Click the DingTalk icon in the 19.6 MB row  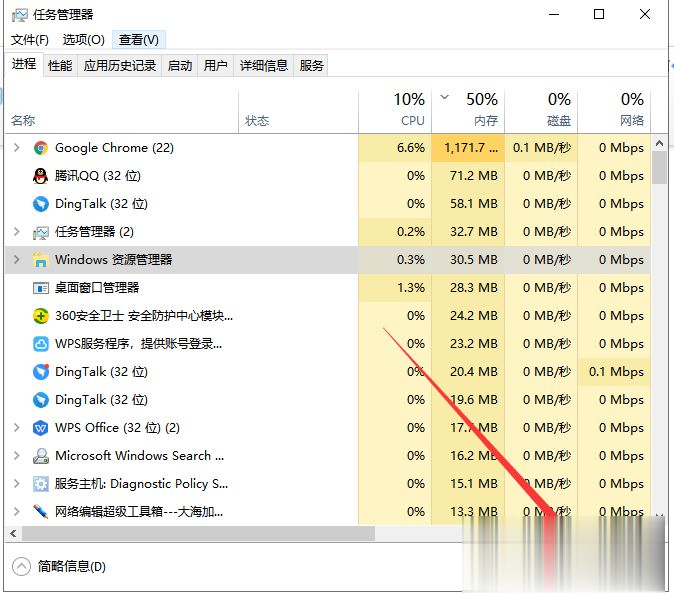click(x=41, y=400)
